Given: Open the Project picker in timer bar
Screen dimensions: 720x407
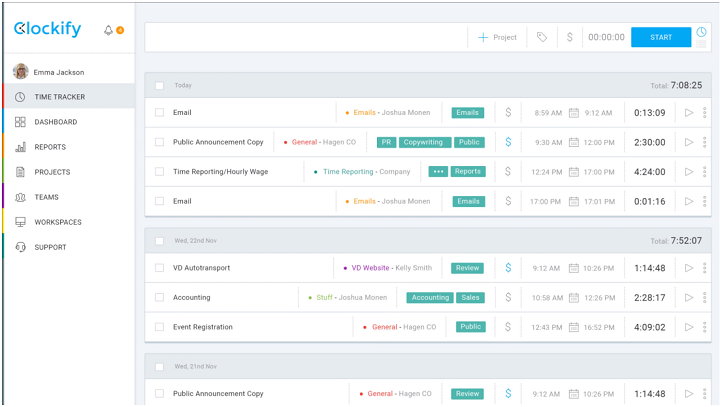Looking at the screenshot, I should 497,37.
